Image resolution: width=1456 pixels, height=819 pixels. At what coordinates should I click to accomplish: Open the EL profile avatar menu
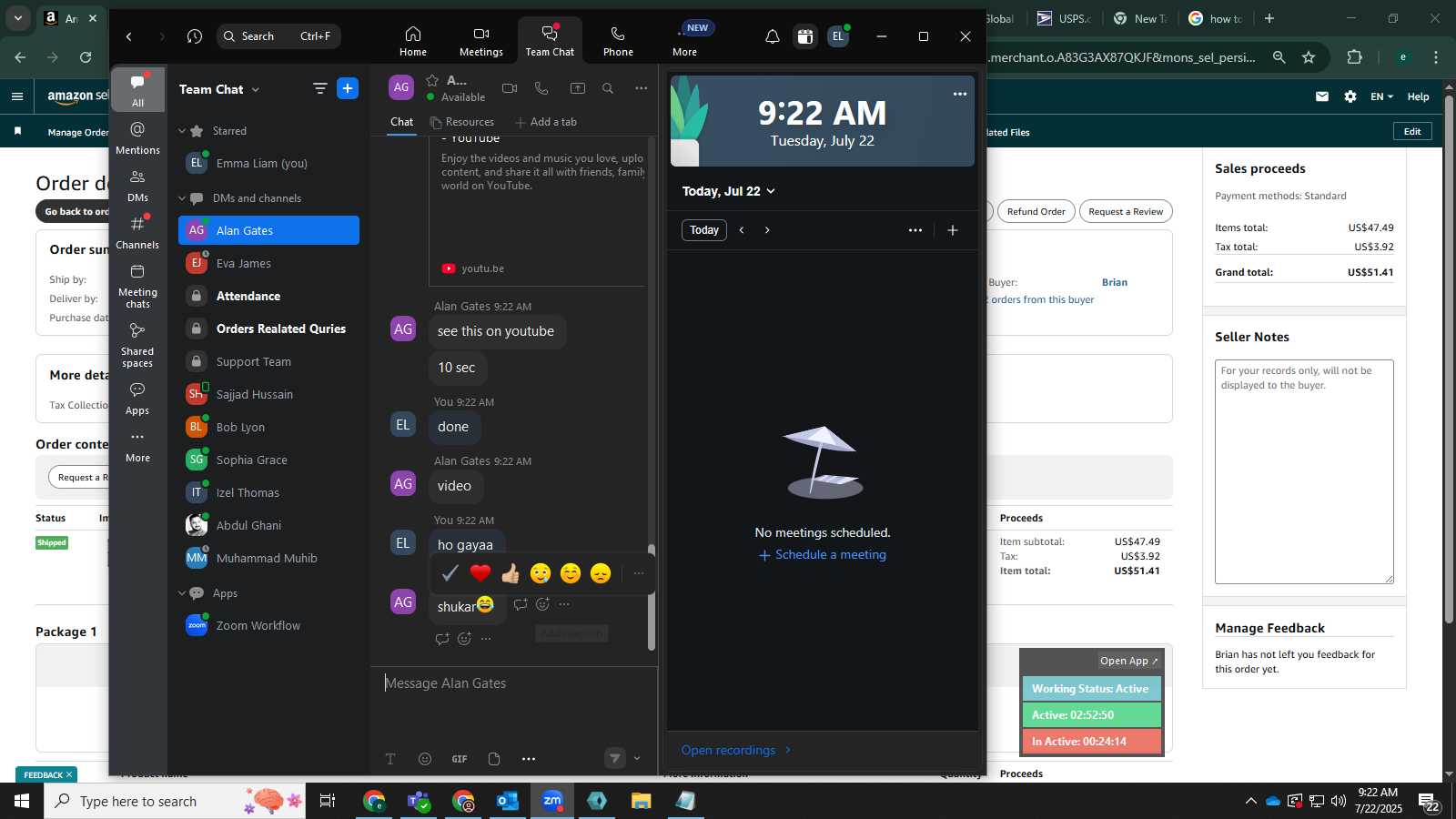click(x=838, y=36)
